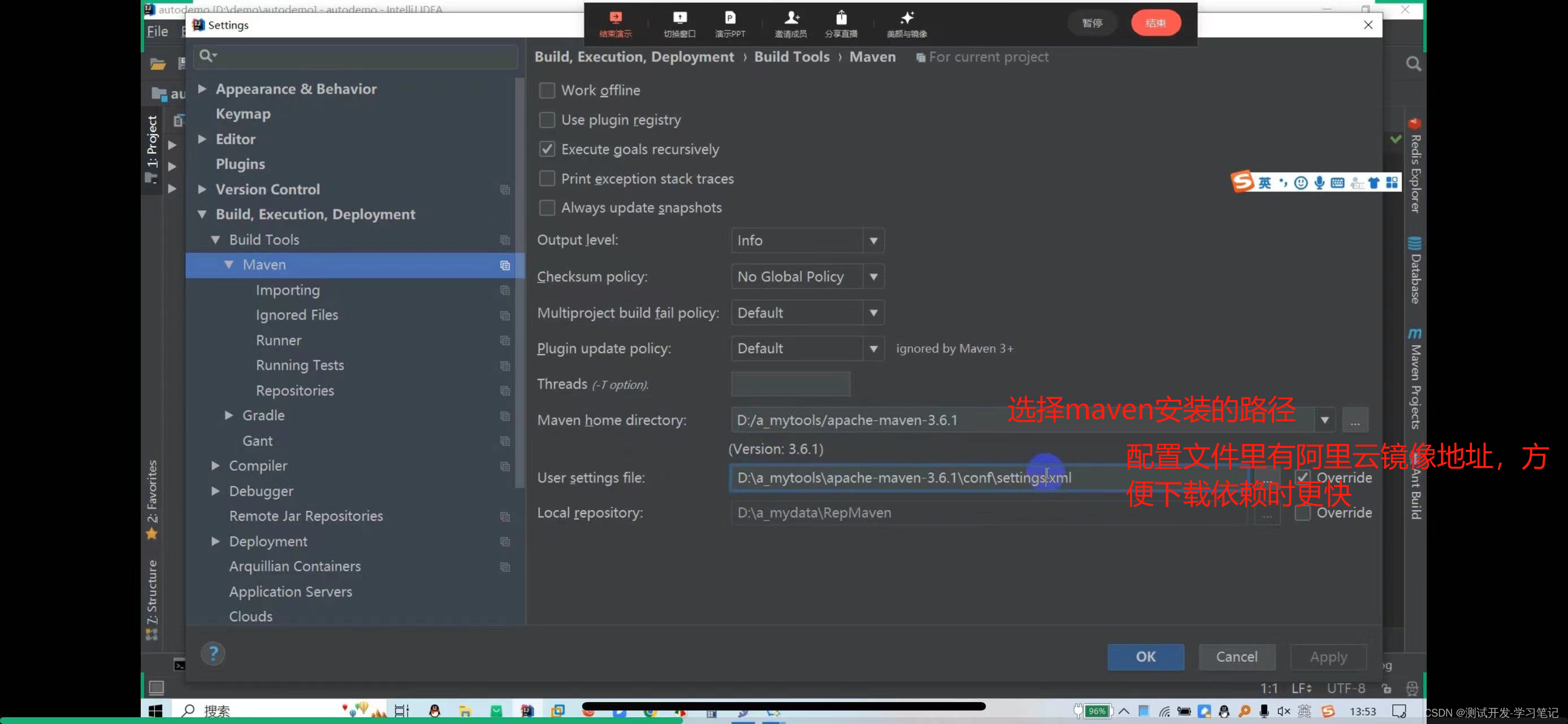Open the 7: Structure tool window

151,599
